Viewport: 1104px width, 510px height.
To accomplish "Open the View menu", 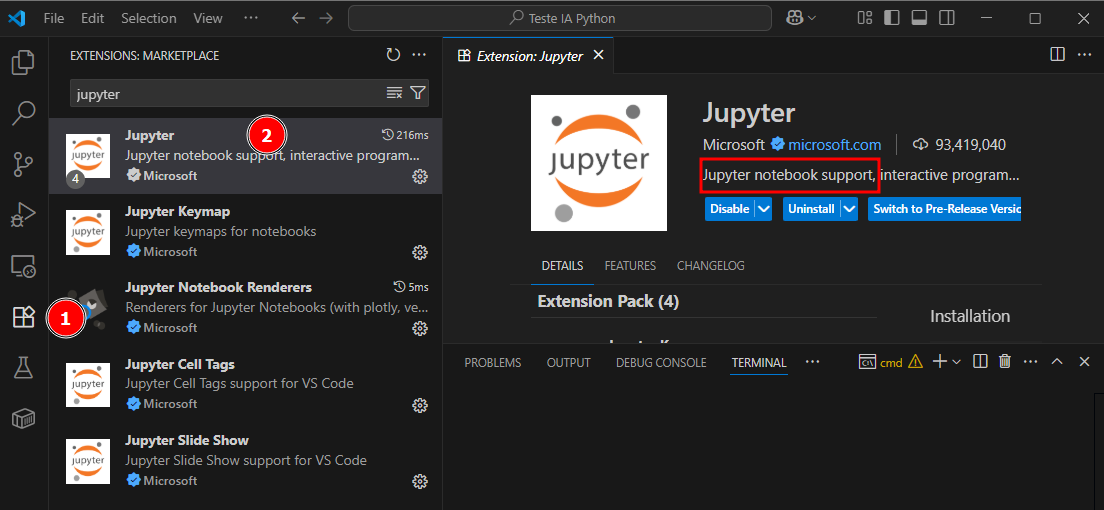I will pyautogui.click(x=208, y=18).
